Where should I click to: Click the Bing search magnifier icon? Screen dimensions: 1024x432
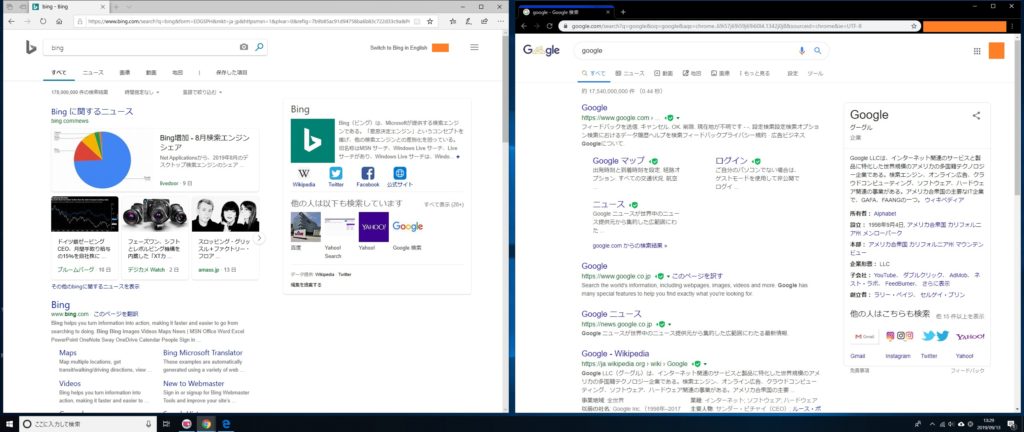259,47
